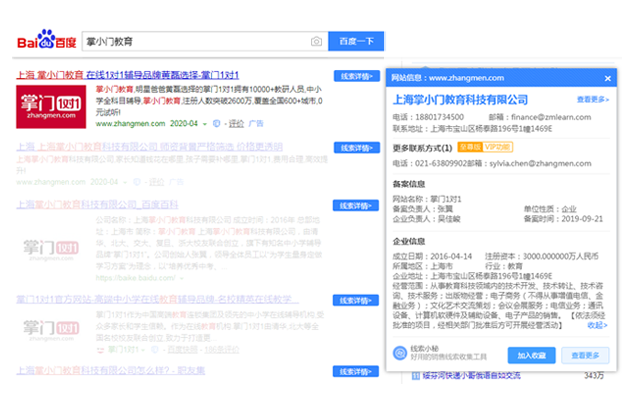The image size is (638, 418).
Task: Click 线索详情 button beside 职友集 result
Action: pyautogui.click(x=356, y=371)
